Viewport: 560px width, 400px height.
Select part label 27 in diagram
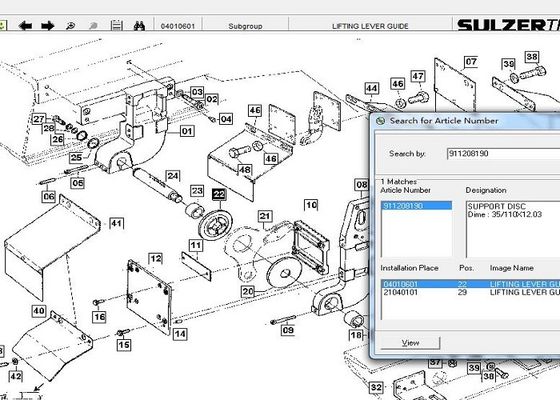point(39,119)
